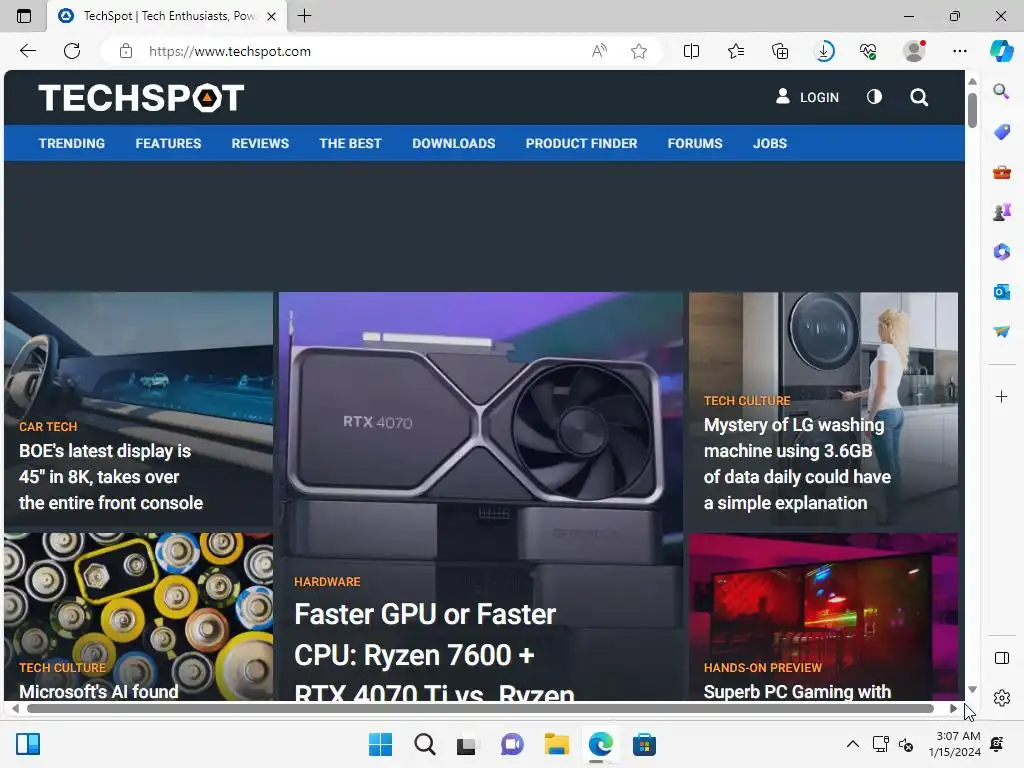The width and height of the screenshot is (1024, 768).
Task: Click the LOGIN link
Action: point(807,97)
